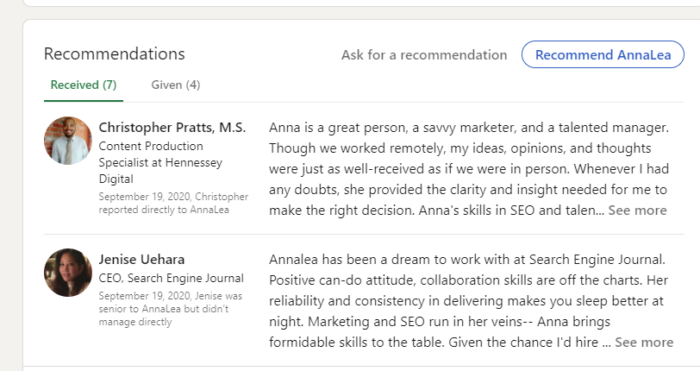Open Christopher Pratts' profile photo
The image size is (700, 371).
(x=68, y=141)
